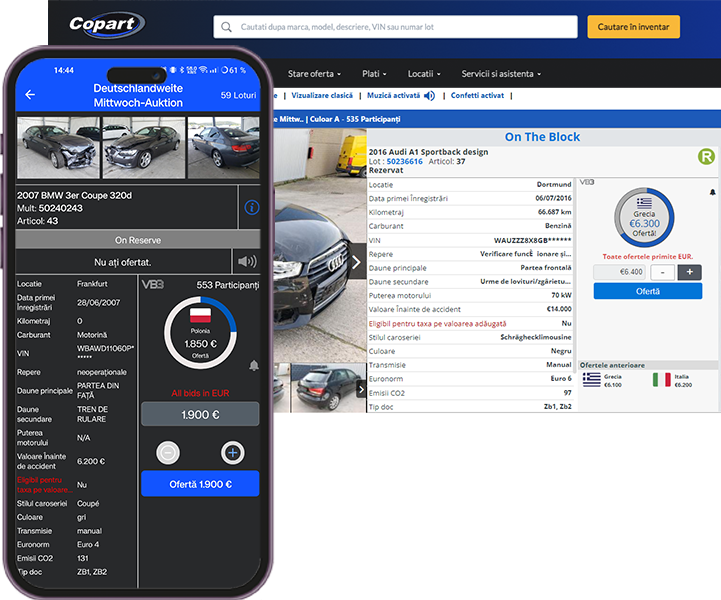Select the Audi rear-view thumbnail
Image resolution: width=721 pixels, height=600 pixels.
tap(326, 387)
